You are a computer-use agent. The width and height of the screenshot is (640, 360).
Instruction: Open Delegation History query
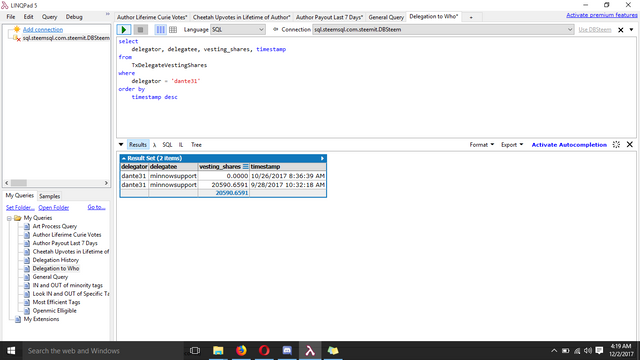[x=56, y=260]
